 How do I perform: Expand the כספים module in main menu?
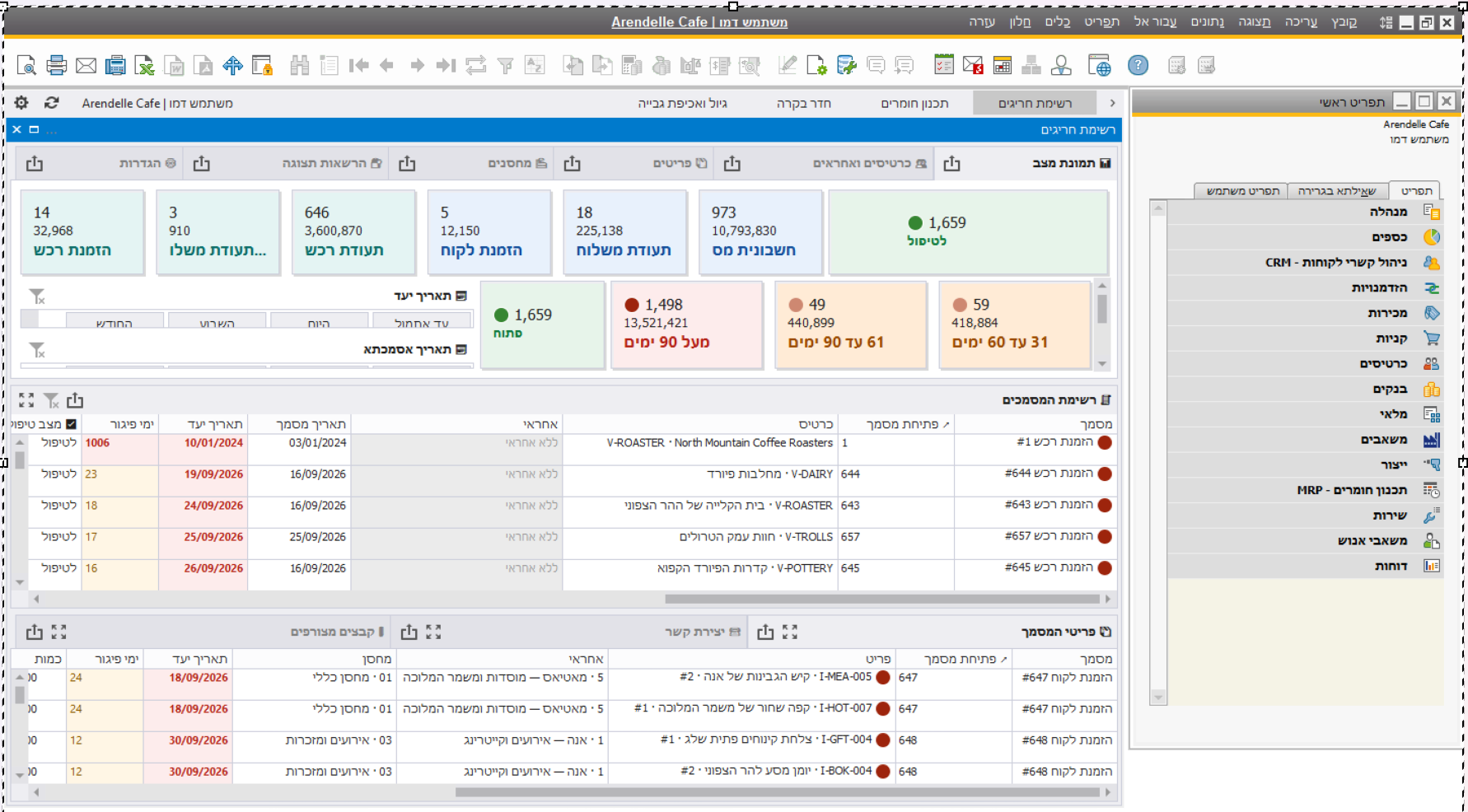pos(1305,237)
